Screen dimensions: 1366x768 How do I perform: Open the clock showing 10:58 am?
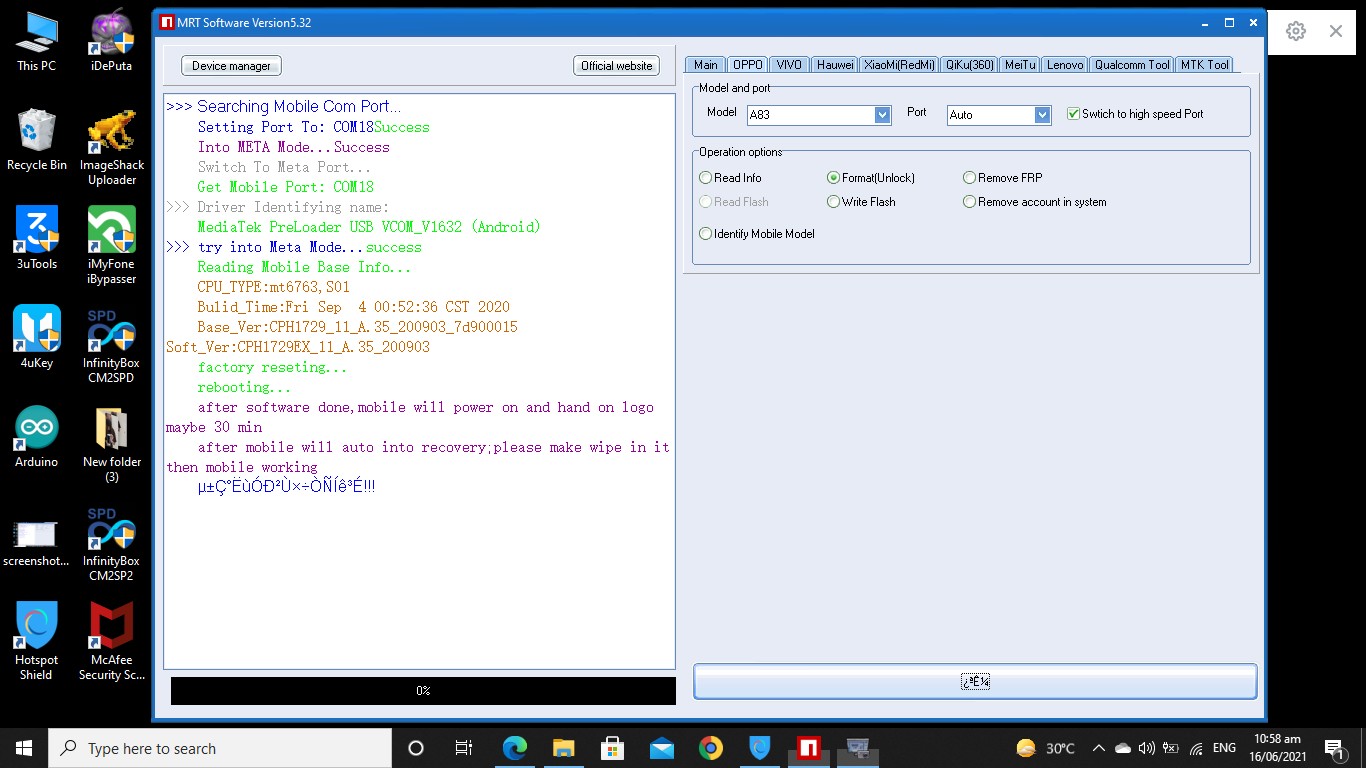1276,748
